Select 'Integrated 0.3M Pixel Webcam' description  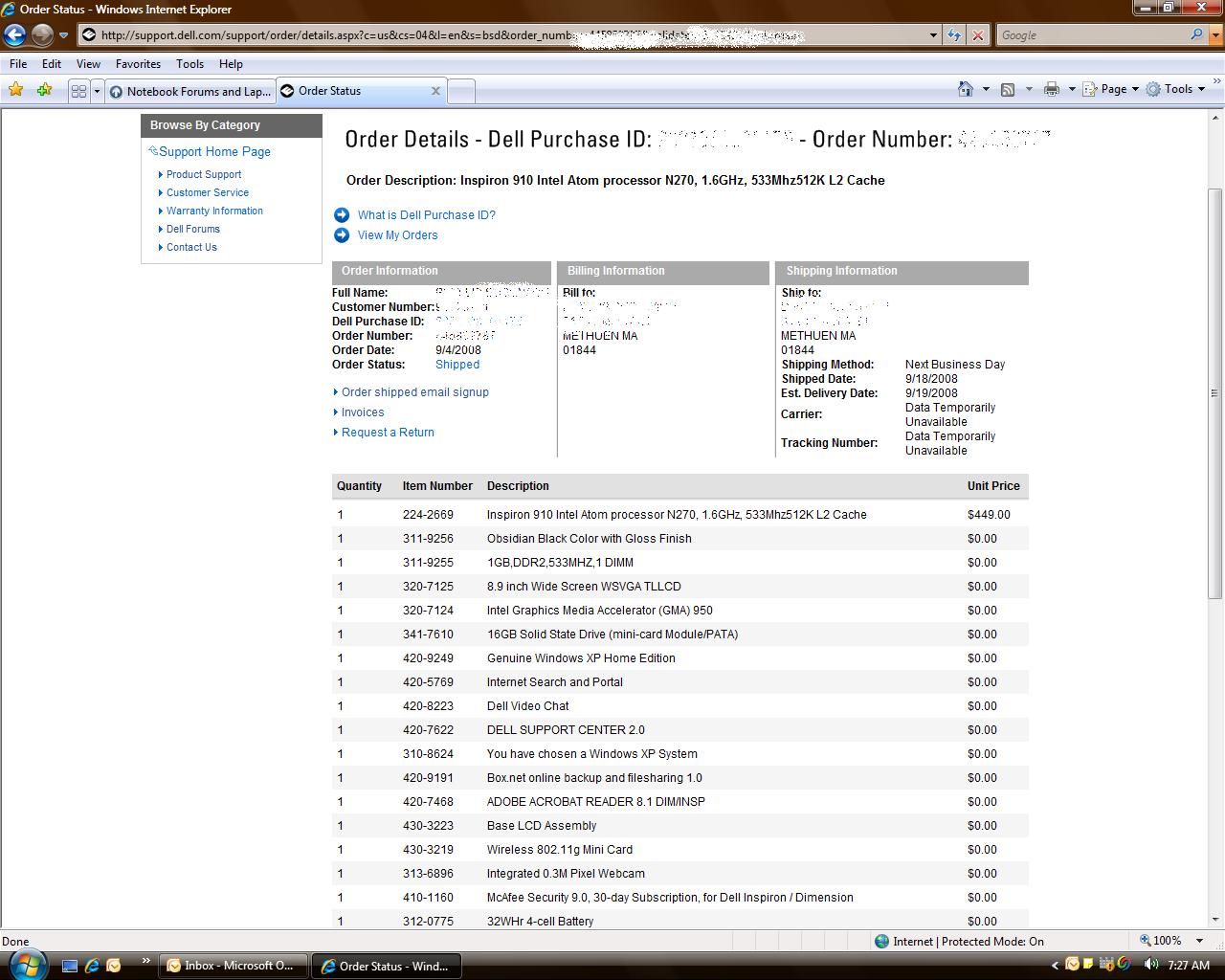pyautogui.click(x=566, y=874)
